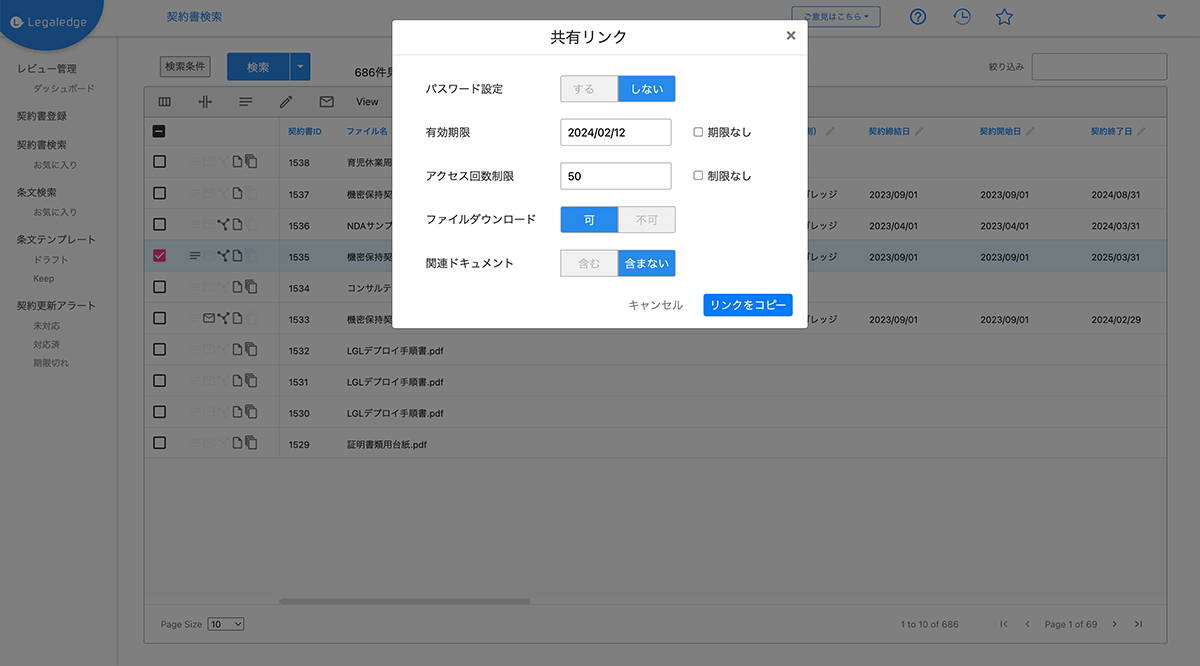
Task: Check the 期限なし checkbox
Action: 698,132
